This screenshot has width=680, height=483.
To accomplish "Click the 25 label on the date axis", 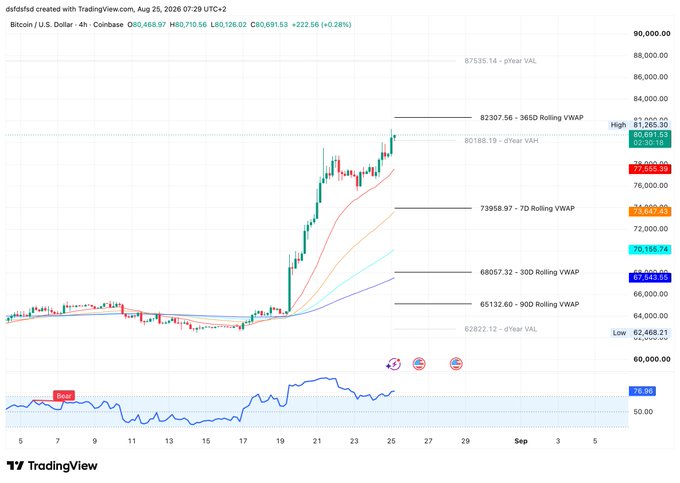I will coord(391,441).
